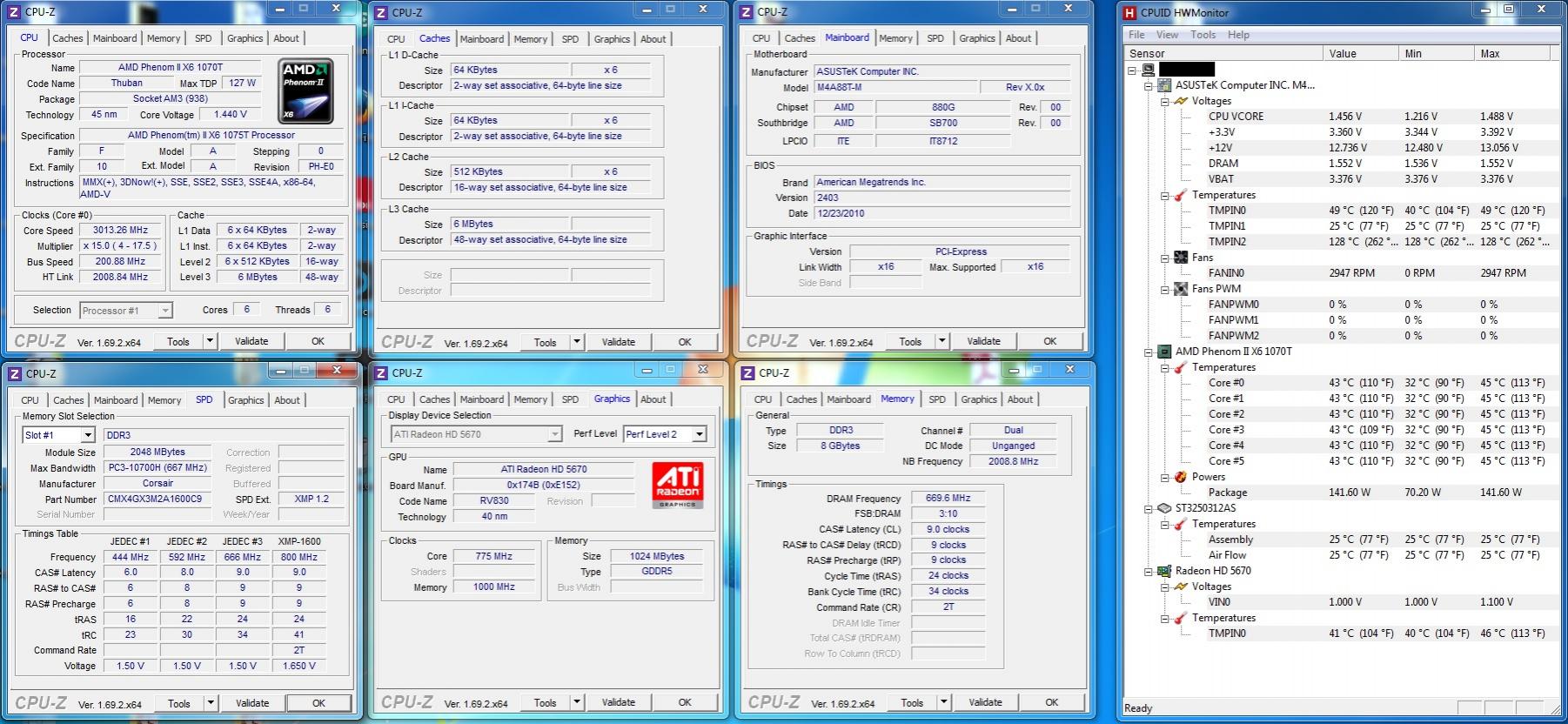Click Validate in the CPU-Z Graphics window

coord(618,702)
